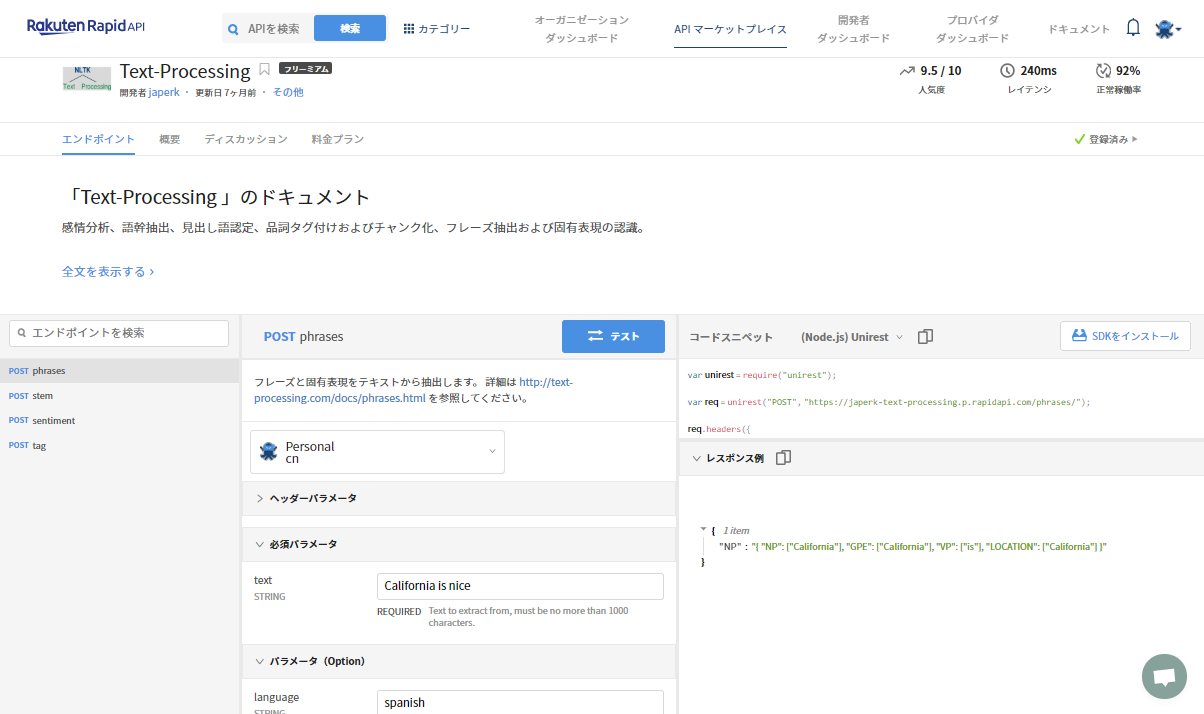Collapse the JSON response root node
The height and width of the screenshot is (714, 1204).
[703, 529]
